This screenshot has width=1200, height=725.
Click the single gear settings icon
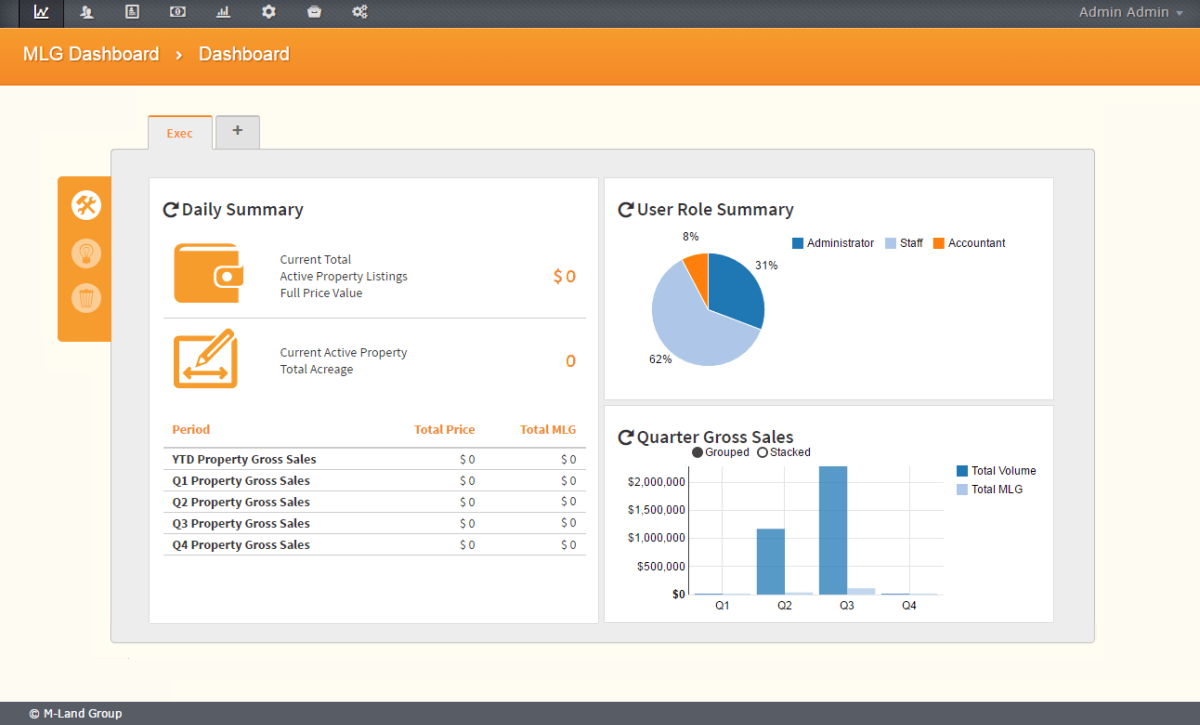(x=268, y=12)
